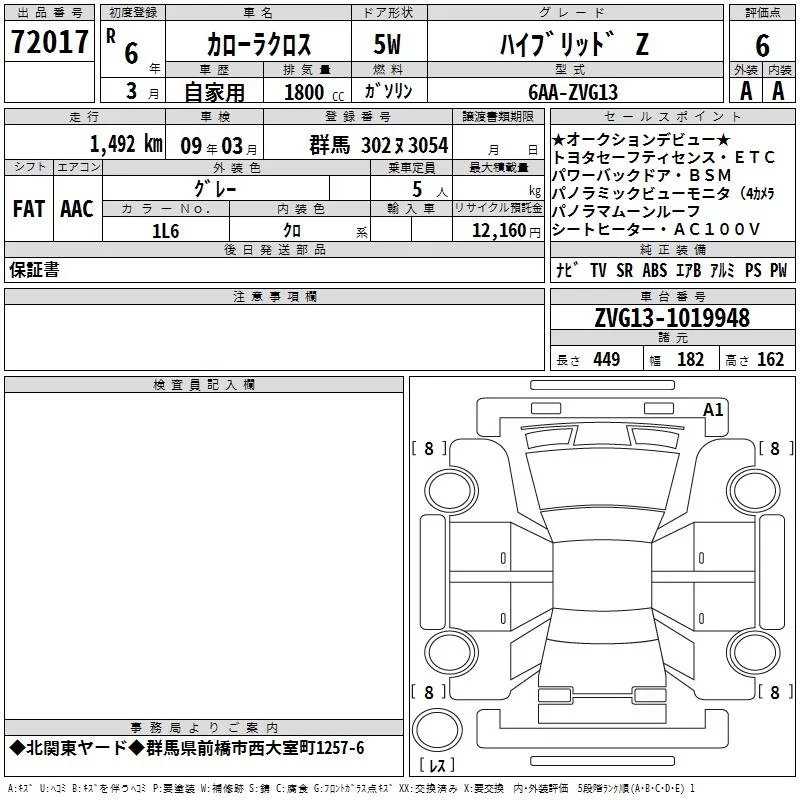800x800 pixels.
Task: Select the ◆北関東ヤード◆ text
Action: (x=77, y=748)
